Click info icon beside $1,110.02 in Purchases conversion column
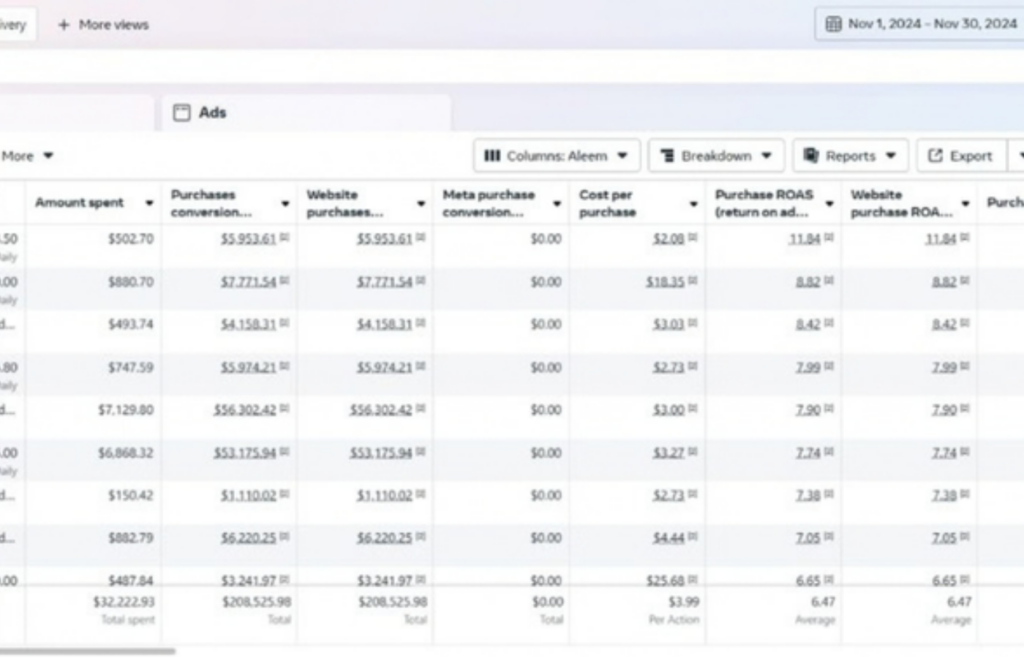1024x658 pixels. (285, 495)
